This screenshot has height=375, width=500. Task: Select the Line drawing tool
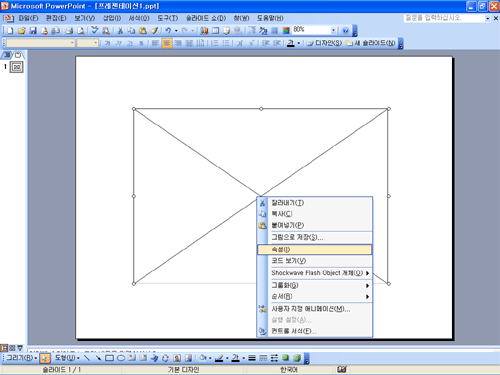pos(87,358)
